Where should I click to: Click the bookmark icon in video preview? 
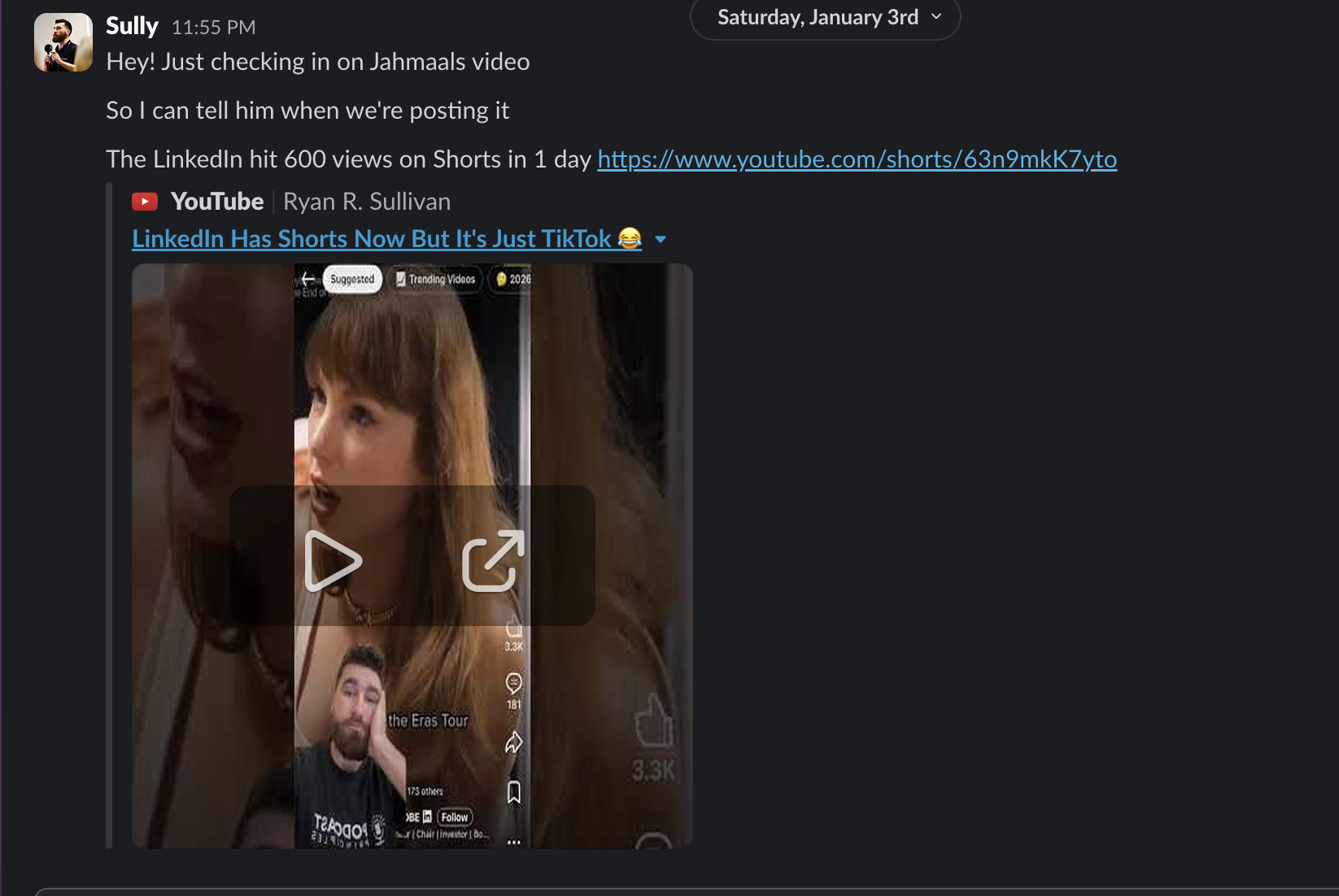point(514,792)
